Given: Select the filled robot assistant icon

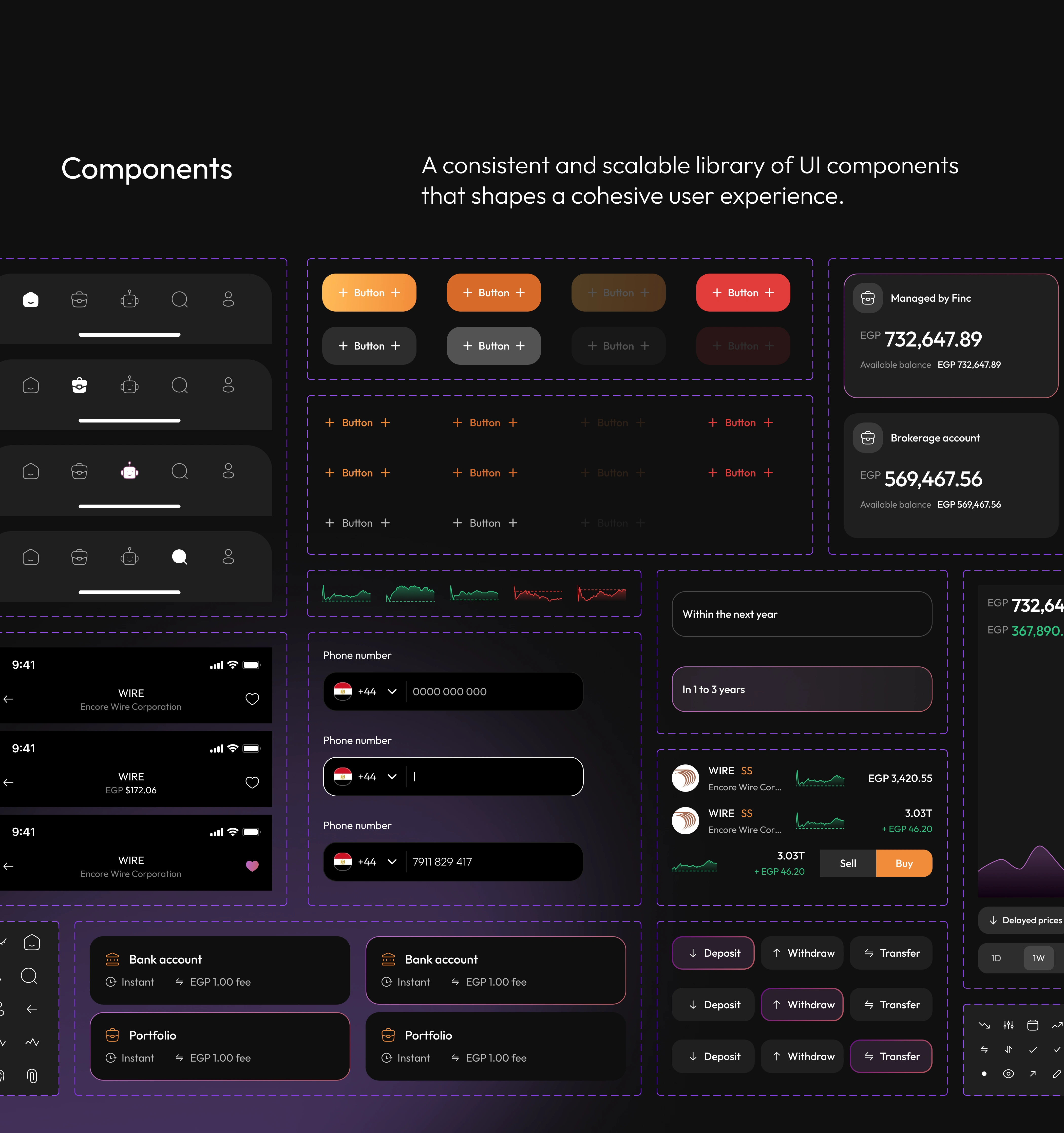Looking at the screenshot, I should pos(129,471).
